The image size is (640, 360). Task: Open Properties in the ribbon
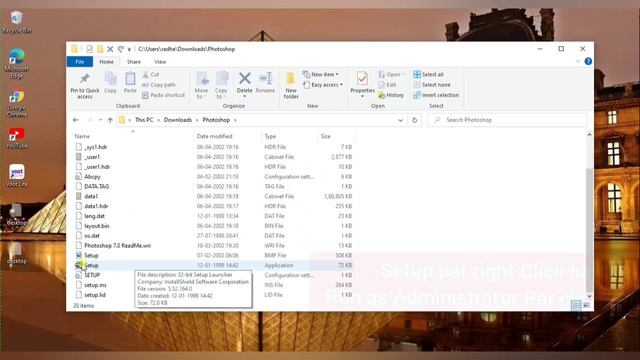(362, 84)
